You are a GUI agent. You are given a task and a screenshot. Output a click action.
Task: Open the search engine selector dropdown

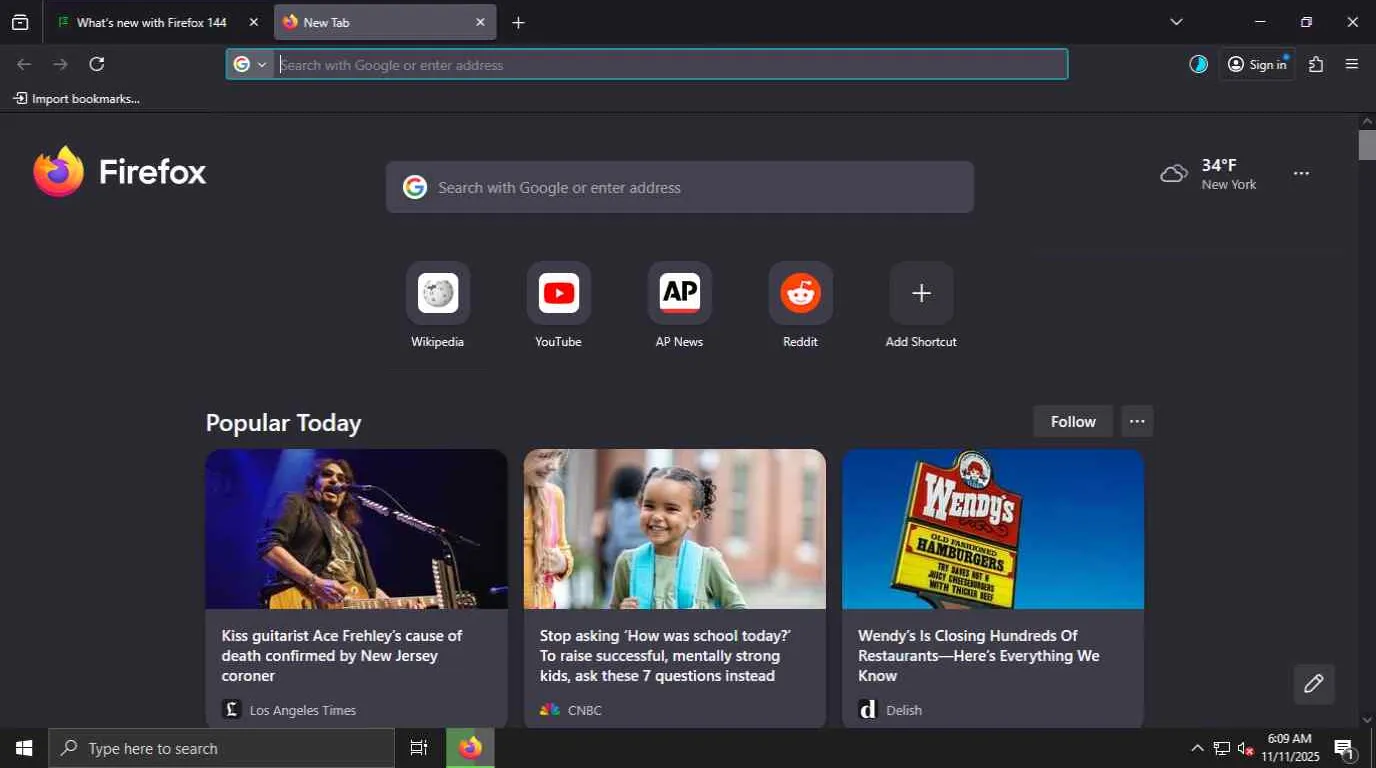(250, 64)
